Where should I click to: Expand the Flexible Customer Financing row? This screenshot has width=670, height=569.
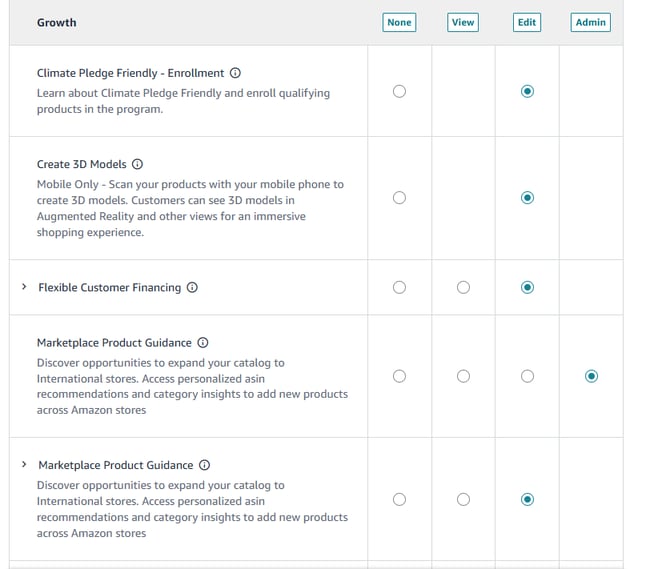tap(24, 287)
